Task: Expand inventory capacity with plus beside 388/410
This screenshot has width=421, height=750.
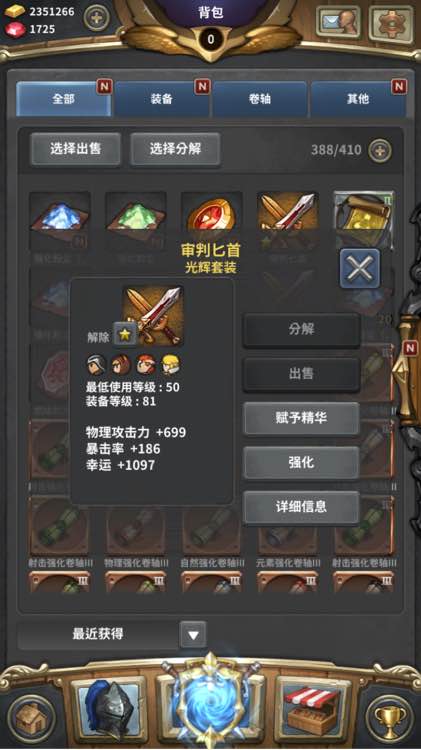Action: point(380,151)
